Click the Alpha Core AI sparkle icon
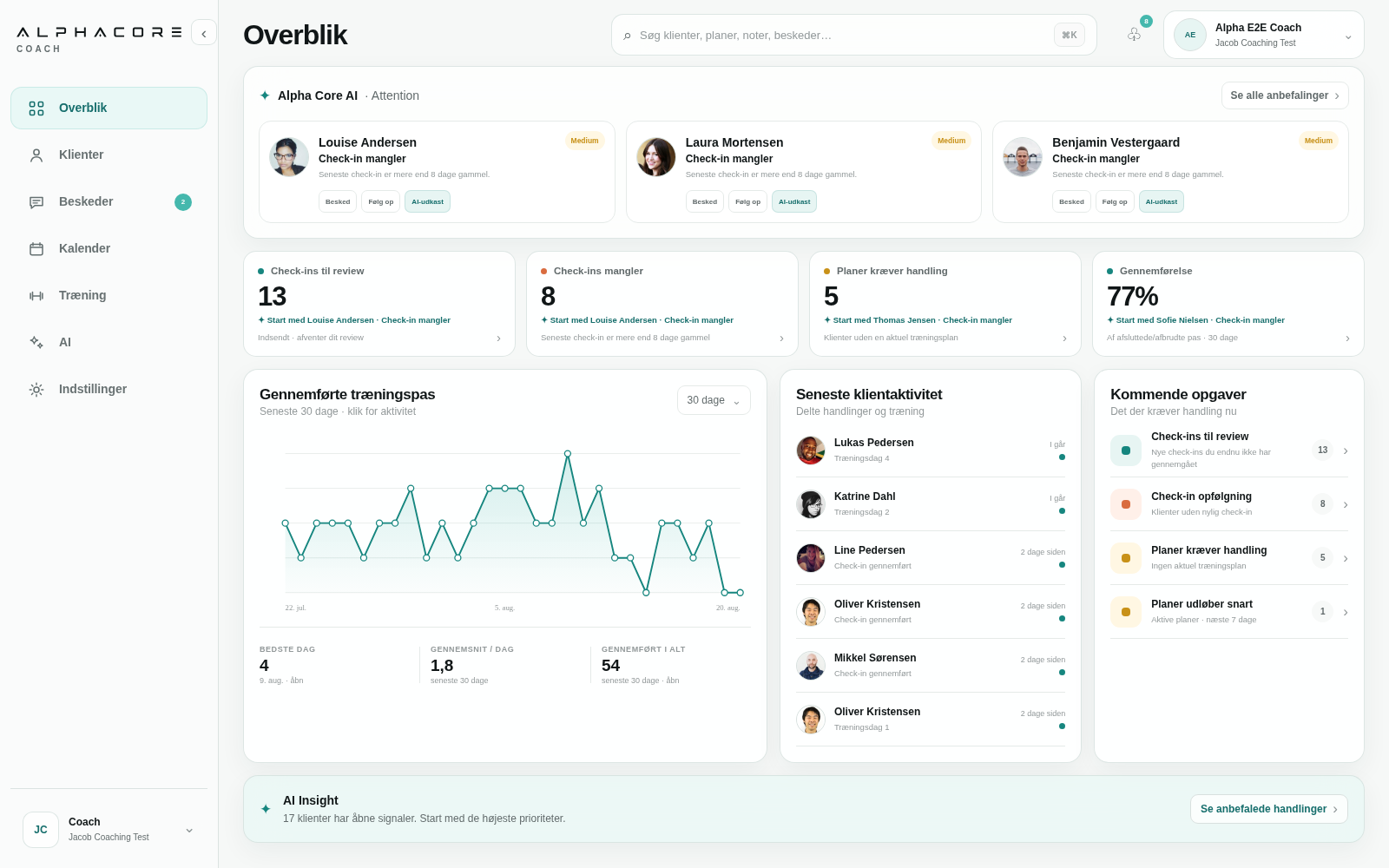 [x=265, y=95]
